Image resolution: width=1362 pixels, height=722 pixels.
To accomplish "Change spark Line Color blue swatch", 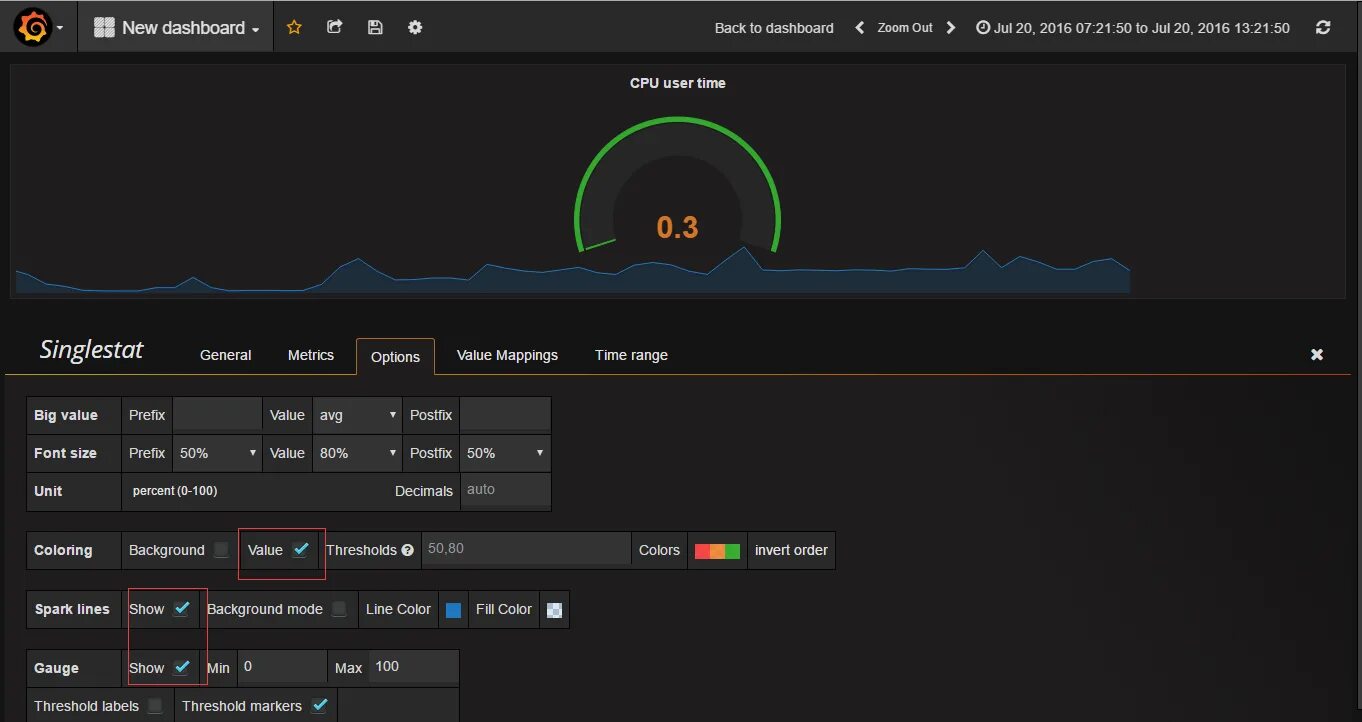I will tap(453, 610).
